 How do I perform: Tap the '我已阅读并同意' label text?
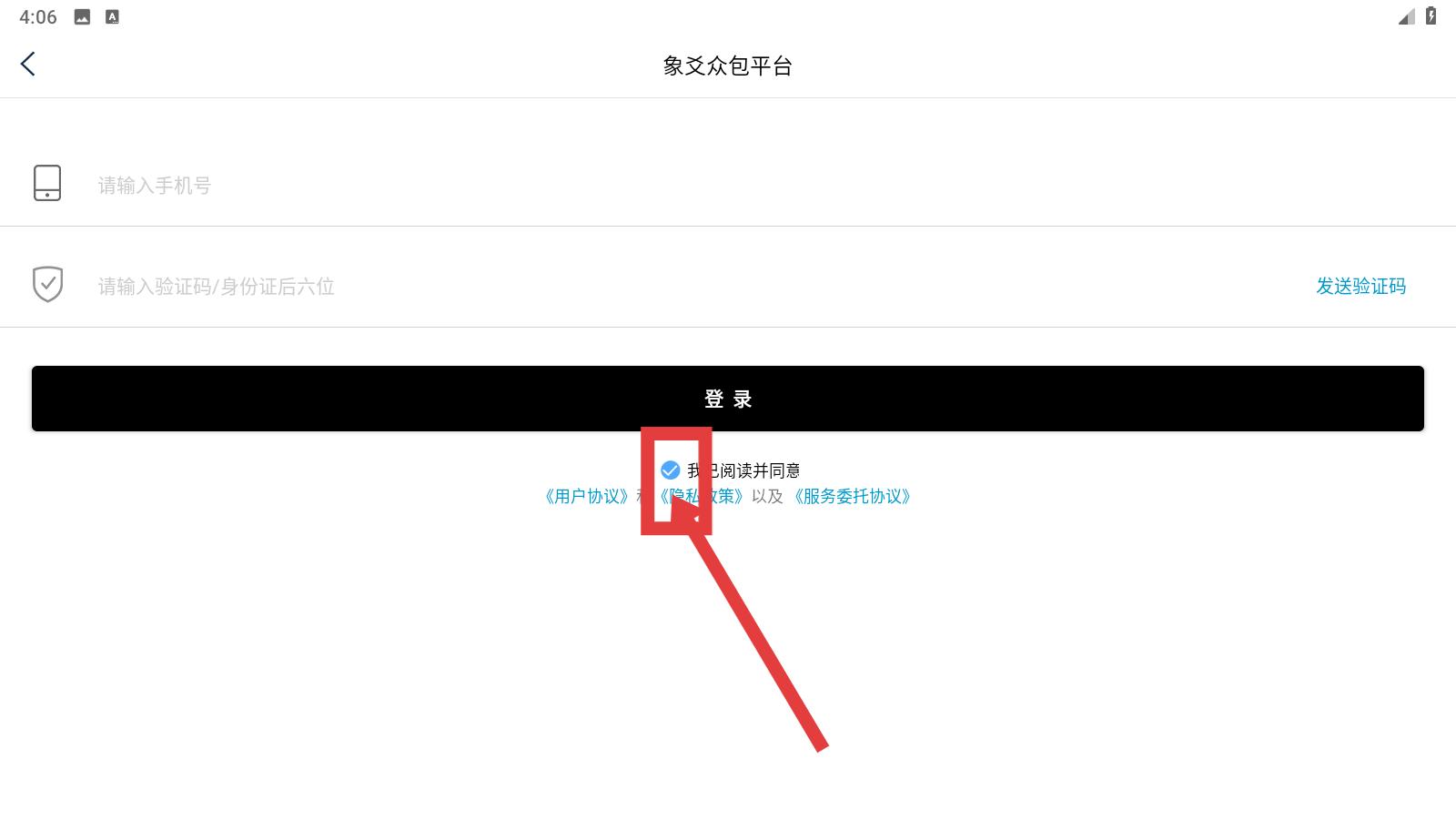pyautogui.click(x=743, y=470)
